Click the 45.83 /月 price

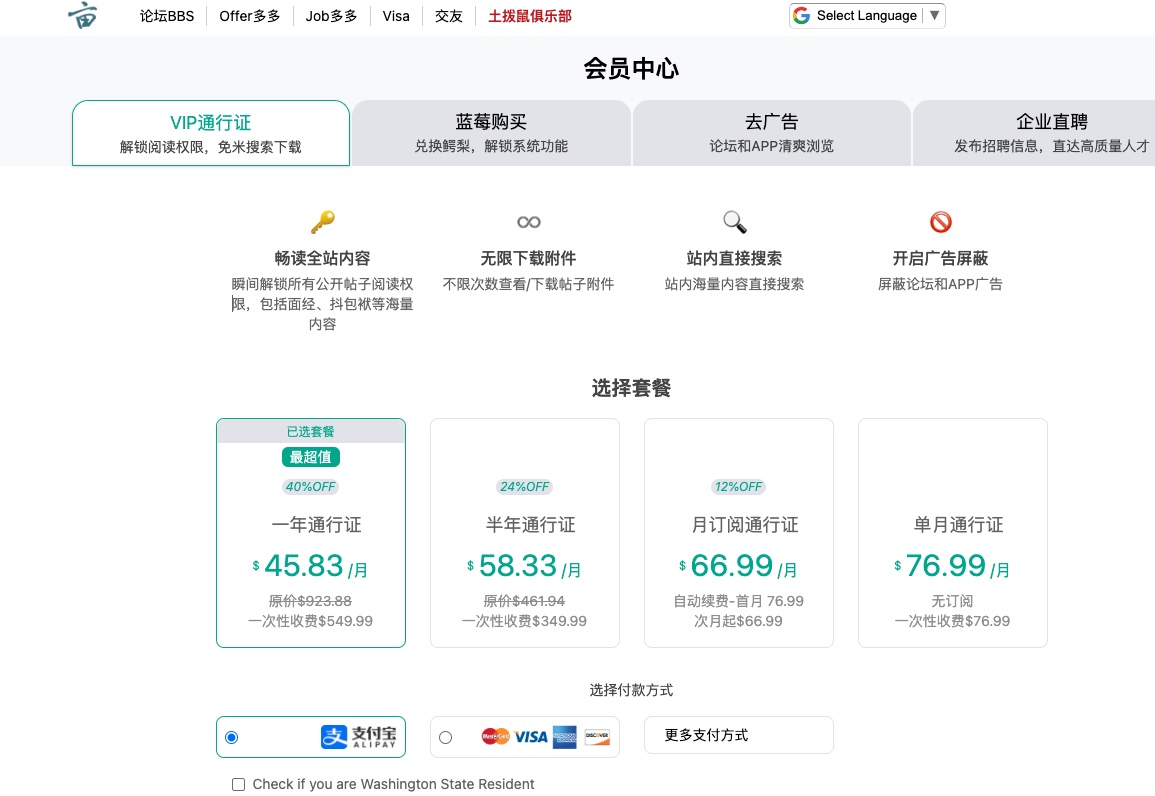pyautogui.click(x=311, y=566)
